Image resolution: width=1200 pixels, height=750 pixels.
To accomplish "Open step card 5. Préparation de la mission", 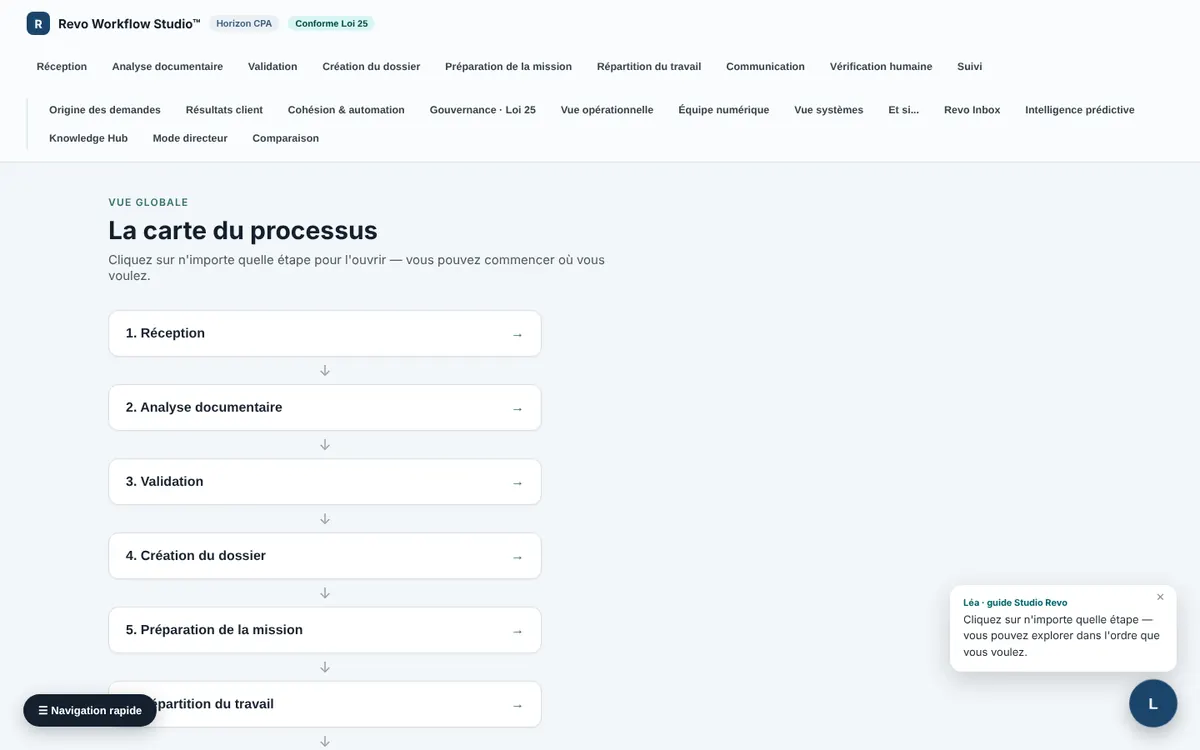I will pos(325,630).
